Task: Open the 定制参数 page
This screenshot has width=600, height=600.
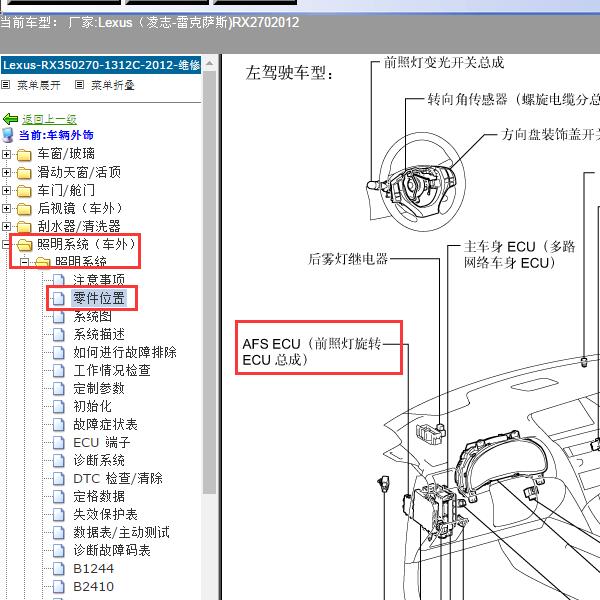Action: pos(99,388)
